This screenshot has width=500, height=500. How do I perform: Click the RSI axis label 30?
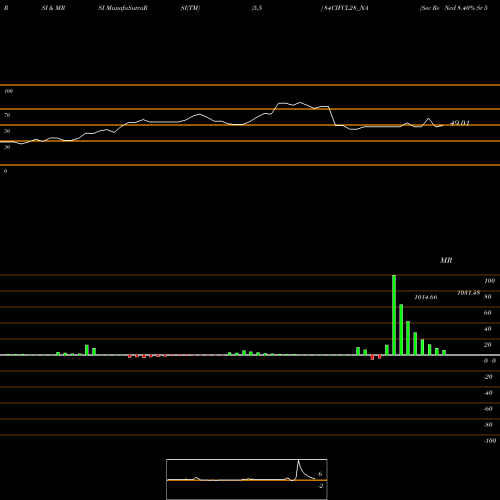point(7,147)
